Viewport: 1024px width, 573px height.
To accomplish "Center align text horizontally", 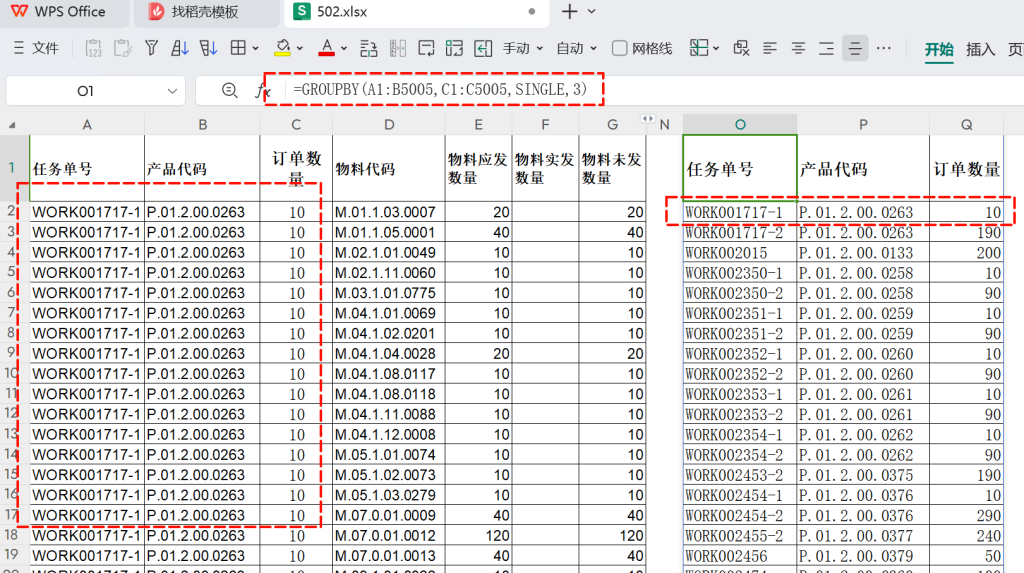I will [798, 48].
